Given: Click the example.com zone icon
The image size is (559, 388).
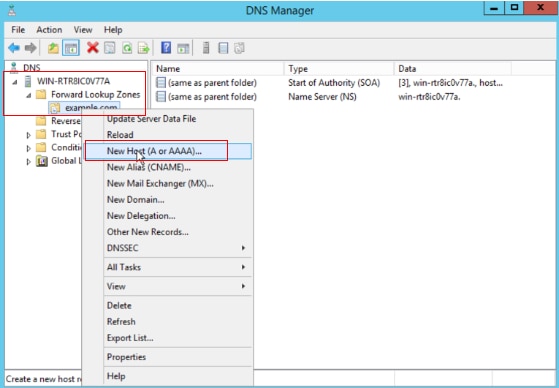Looking at the screenshot, I should click(55, 108).
